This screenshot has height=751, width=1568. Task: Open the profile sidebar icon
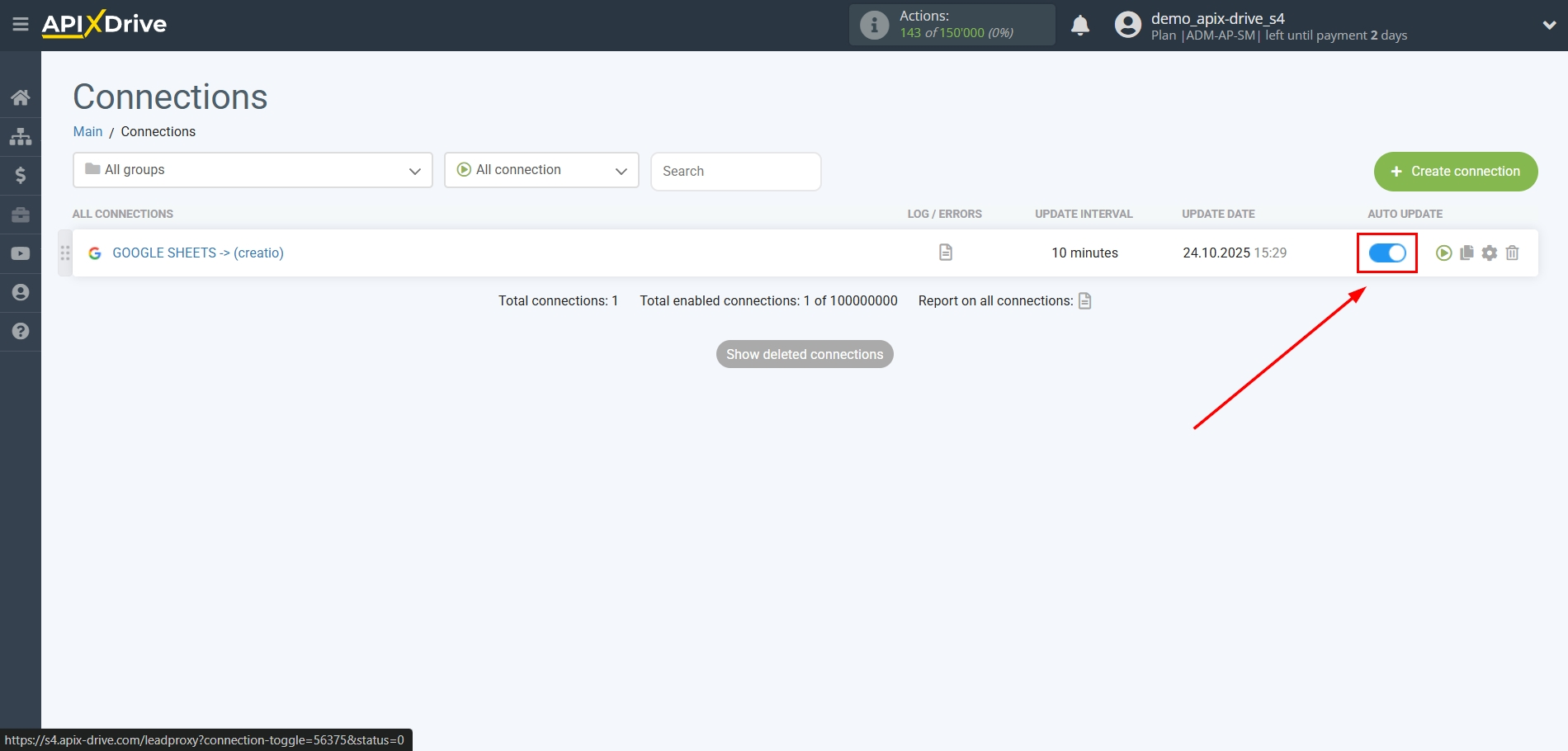(x=21, y=292)
